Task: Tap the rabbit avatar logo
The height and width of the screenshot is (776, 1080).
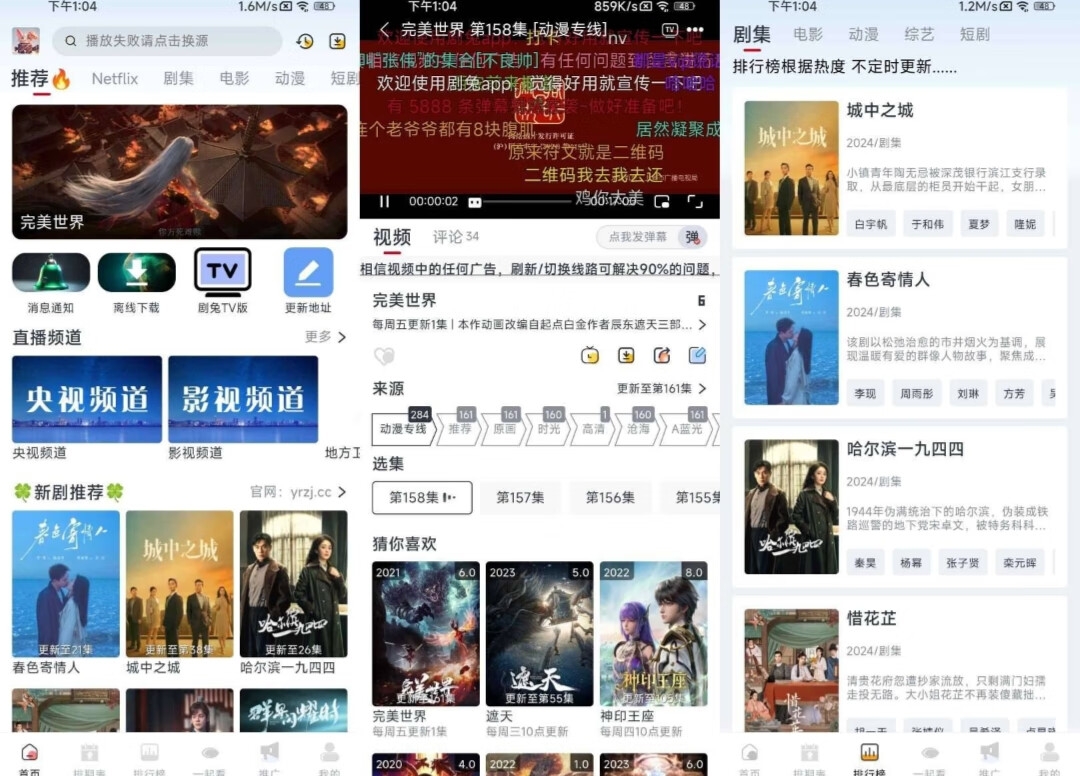Action: click(x=26, y=41)
